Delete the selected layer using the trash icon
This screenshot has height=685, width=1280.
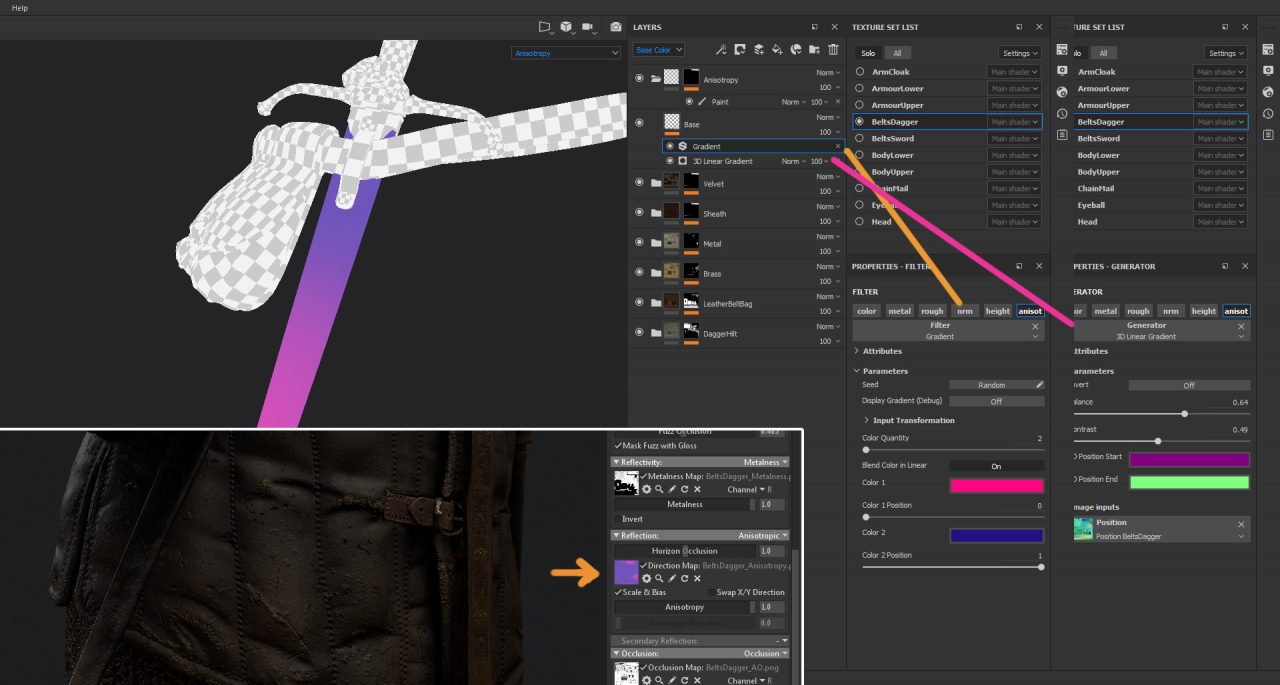click(833, 49)
